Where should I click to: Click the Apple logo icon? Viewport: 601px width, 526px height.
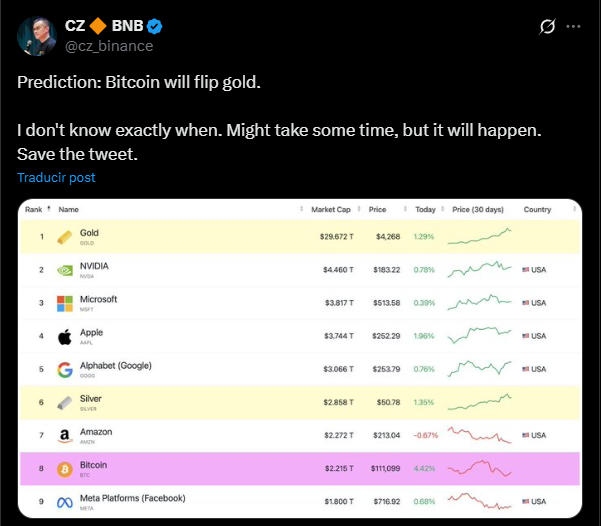tap(65, 336)
